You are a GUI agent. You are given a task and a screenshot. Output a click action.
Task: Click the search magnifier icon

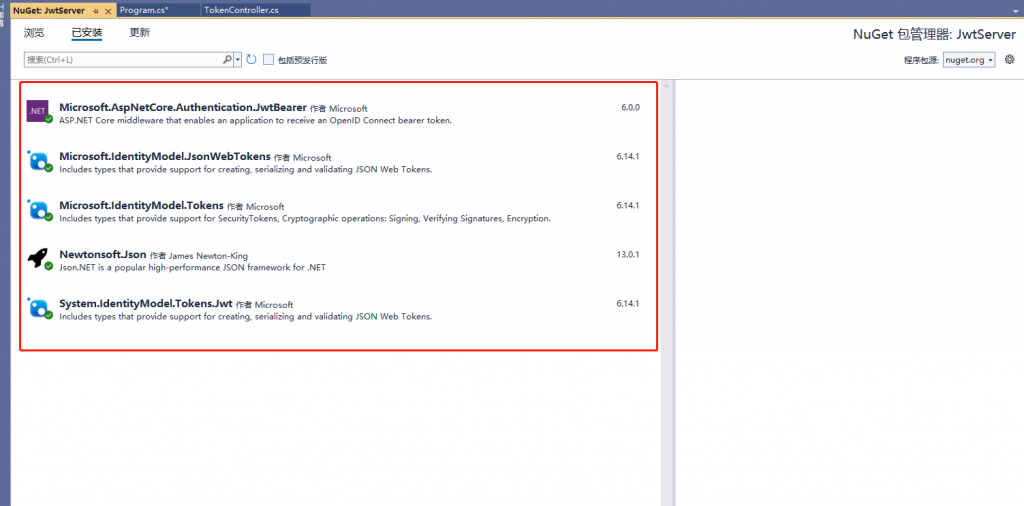point(227,59)
